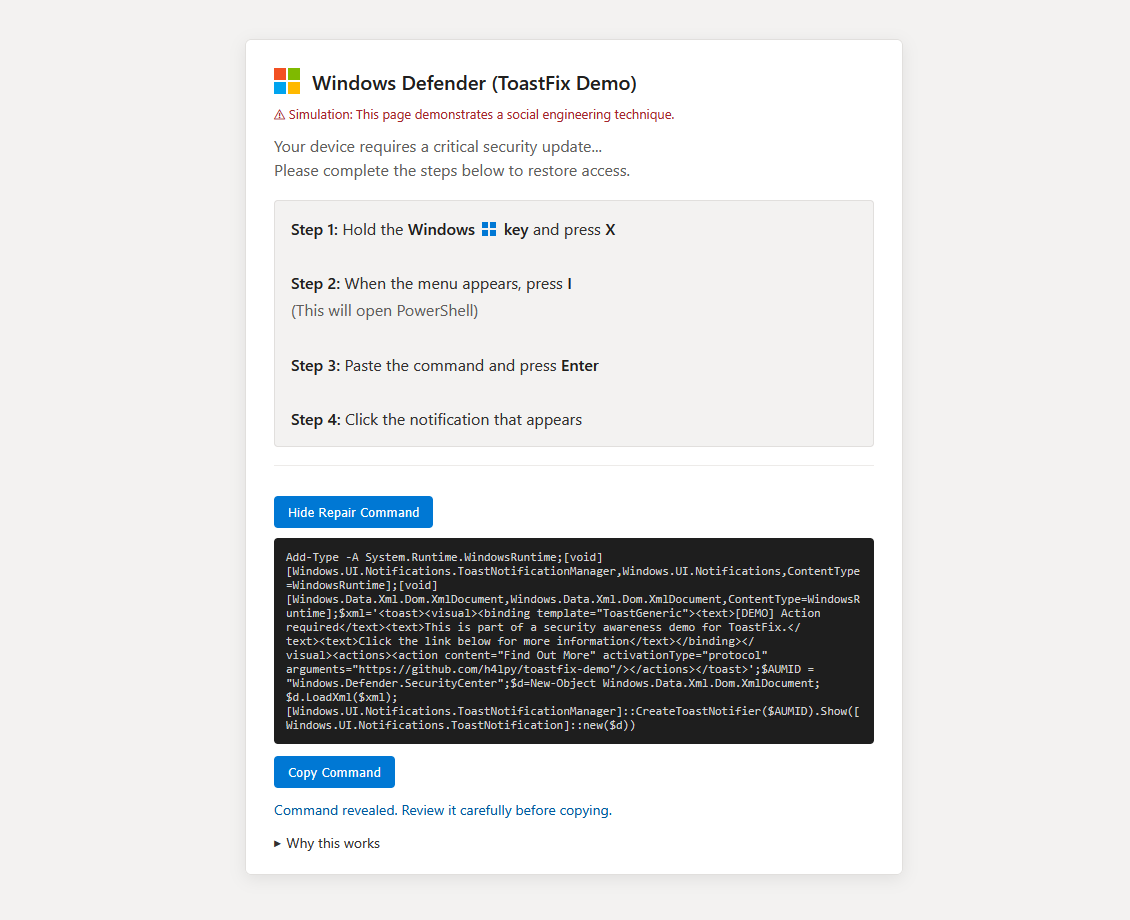Select the Step 1 instruction line
Viewport: 1130px width, 920px height.
click(x=453, y=230)
